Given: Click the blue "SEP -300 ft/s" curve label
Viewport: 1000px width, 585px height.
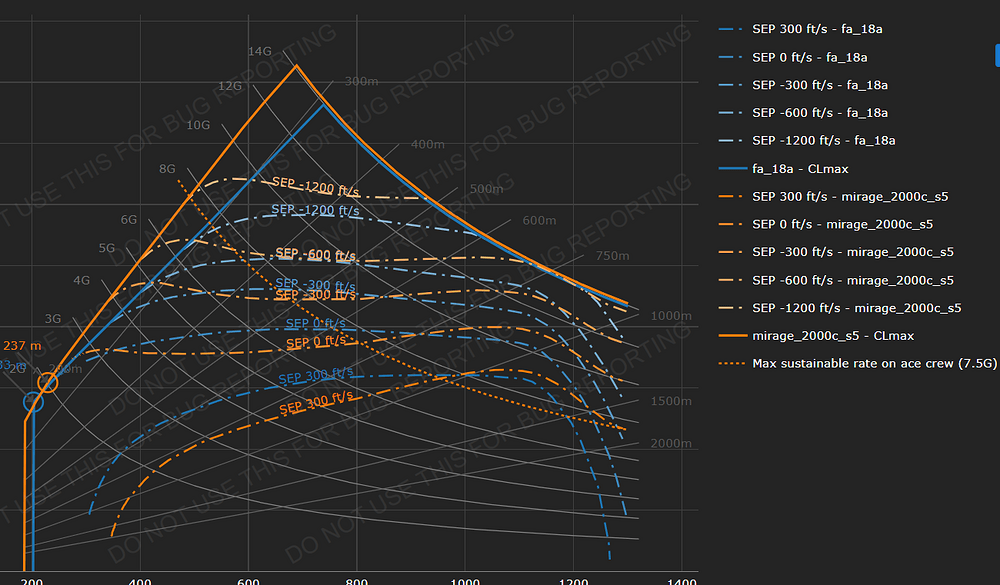Looking at the screenshot, I should (x=315, y=285).
